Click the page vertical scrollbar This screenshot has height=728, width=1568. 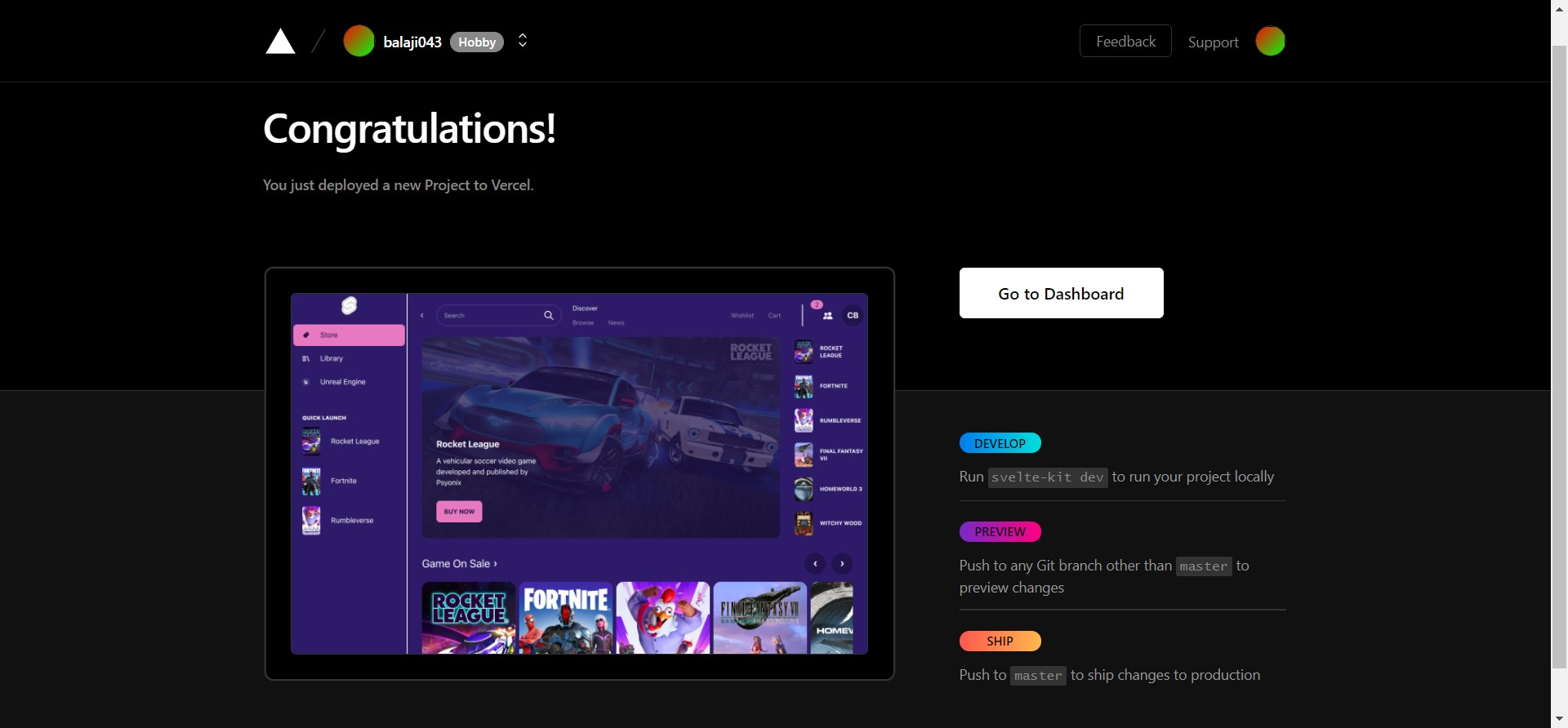(x=1559, y=359)
